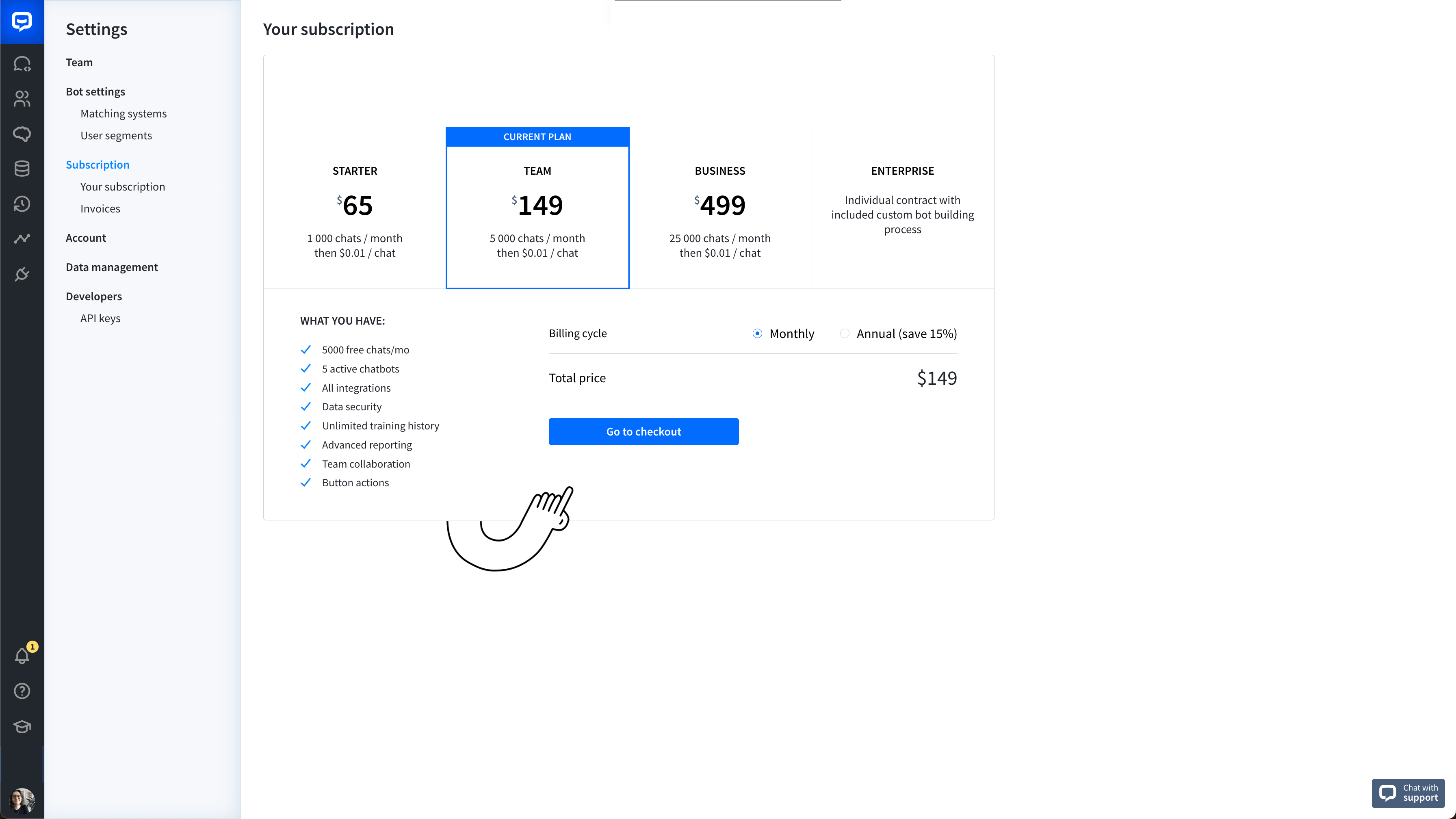Screen dimensions: 1456x819
Task: Open Your subscription page
Action: (123, 186)
